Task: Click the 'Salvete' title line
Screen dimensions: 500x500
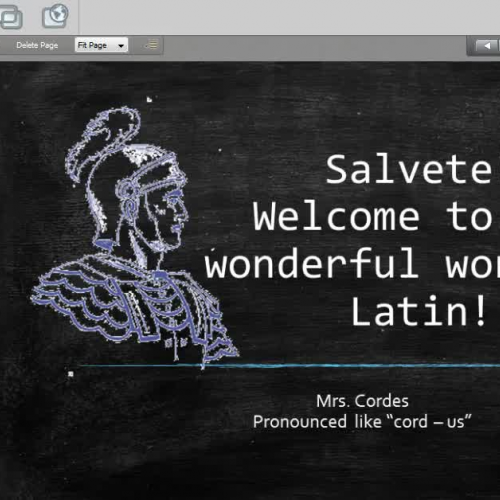Action: (409, 170)
